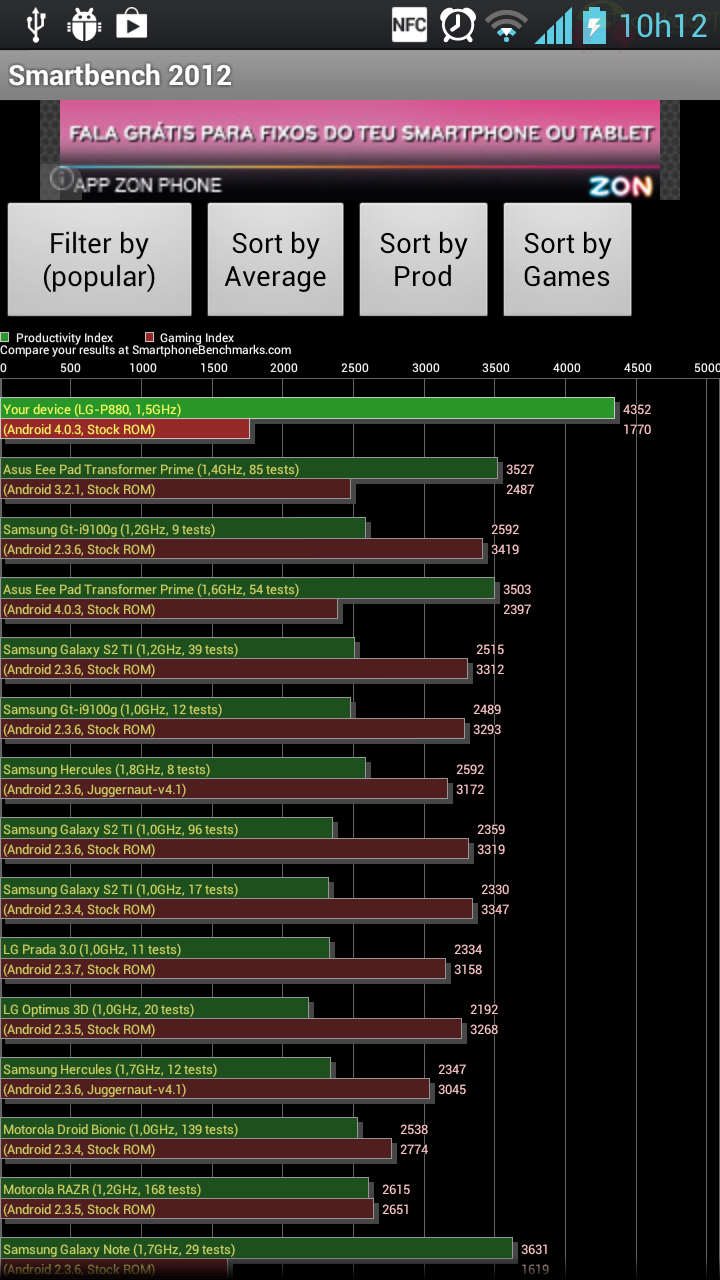The height and width of the screenshot is (1280, 720).
Task: Click the Sort by Prod button
Action: point(423,260)
